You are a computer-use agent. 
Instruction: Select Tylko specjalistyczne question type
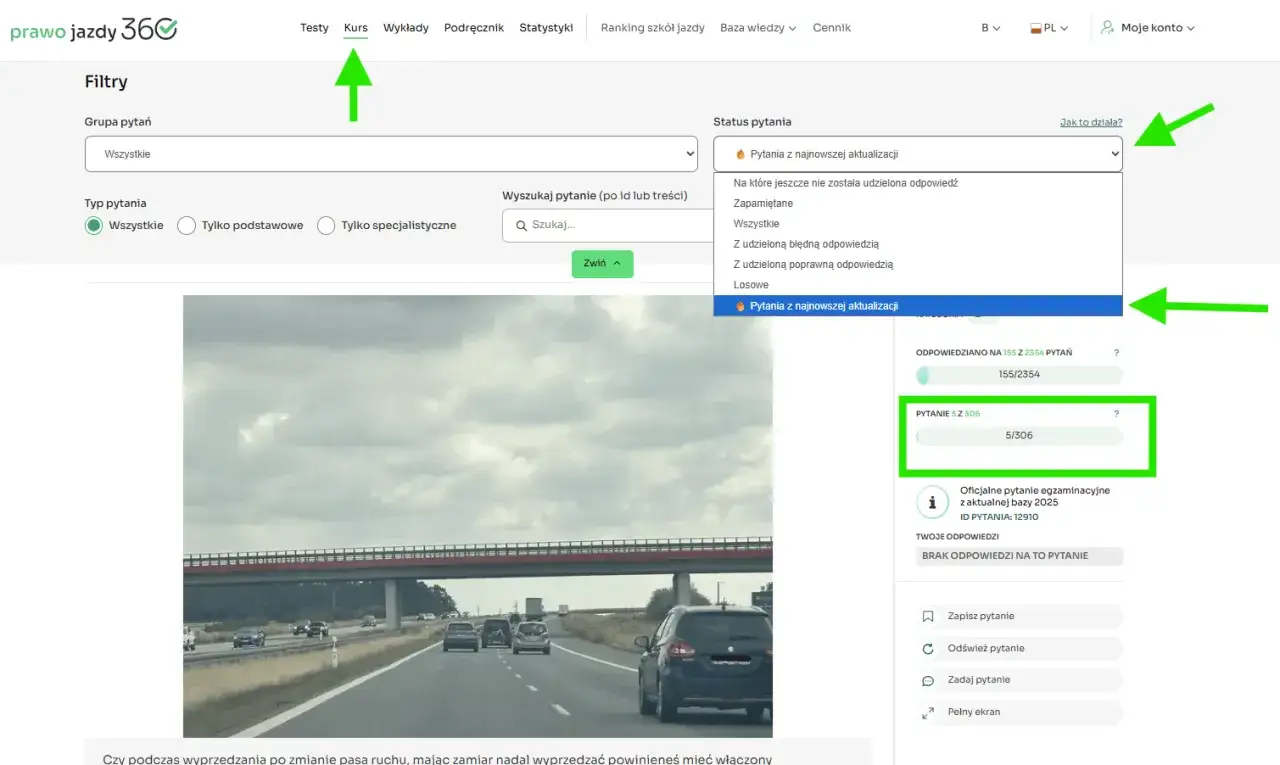point(326,225)
